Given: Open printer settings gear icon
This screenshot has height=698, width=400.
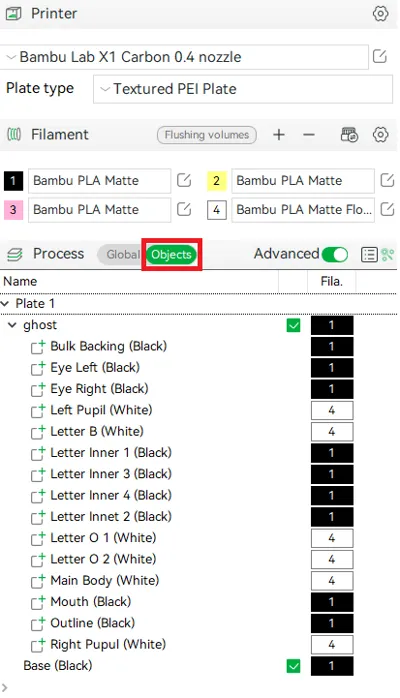Looking at the screenshot, I should tap(380, 13).
